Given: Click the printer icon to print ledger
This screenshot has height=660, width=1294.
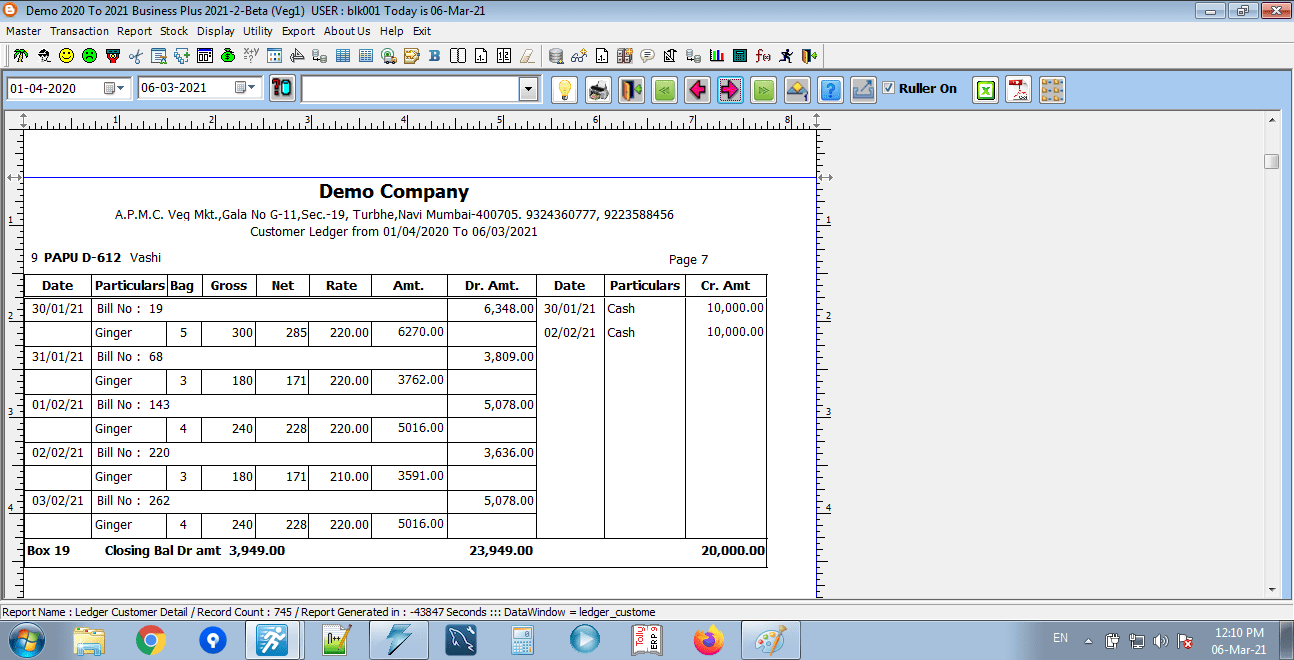Looking at the screenshot, I should [x=598, y=90].
